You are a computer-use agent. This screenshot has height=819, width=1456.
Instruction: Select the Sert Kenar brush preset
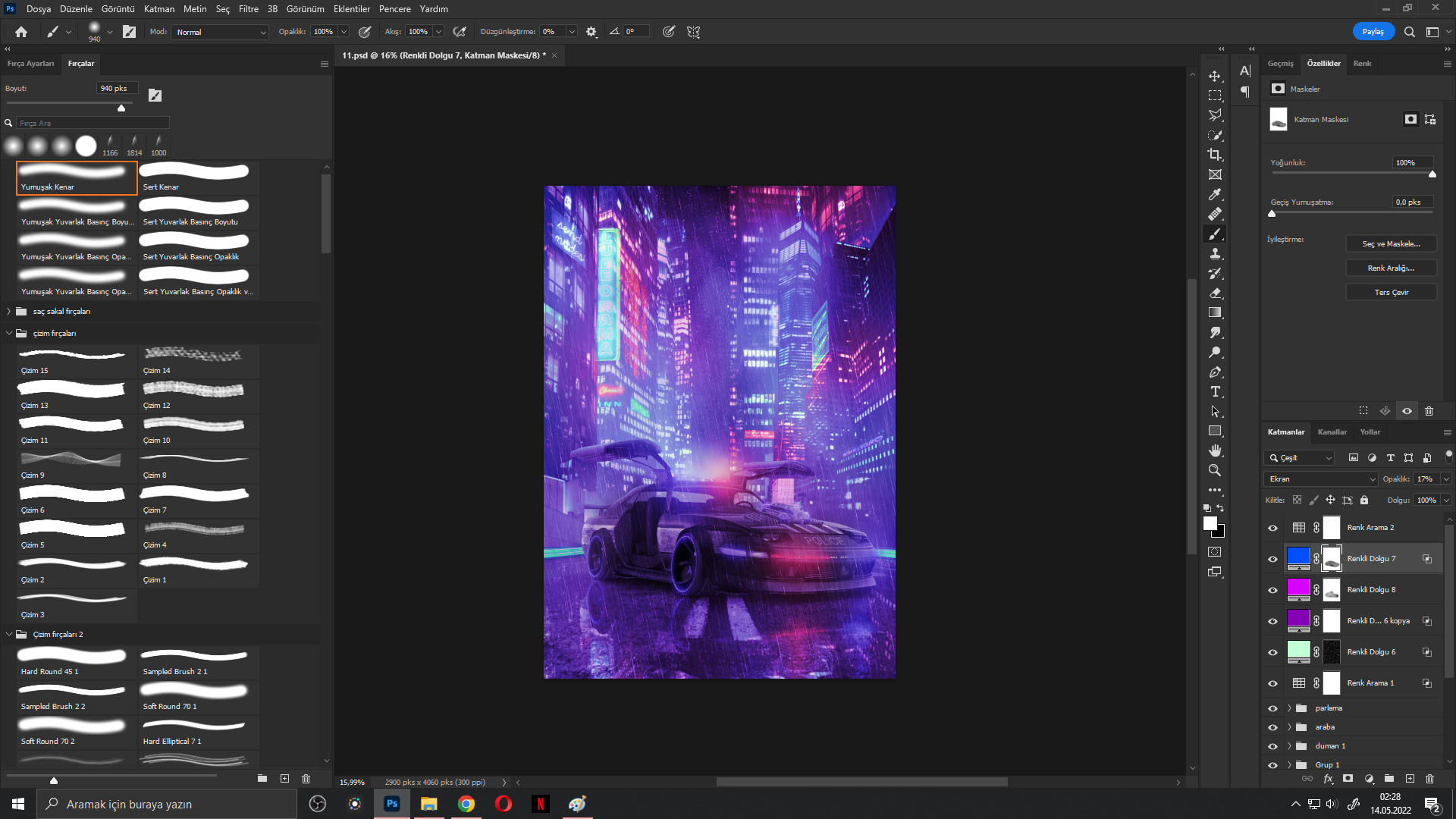tap(199, 178)
